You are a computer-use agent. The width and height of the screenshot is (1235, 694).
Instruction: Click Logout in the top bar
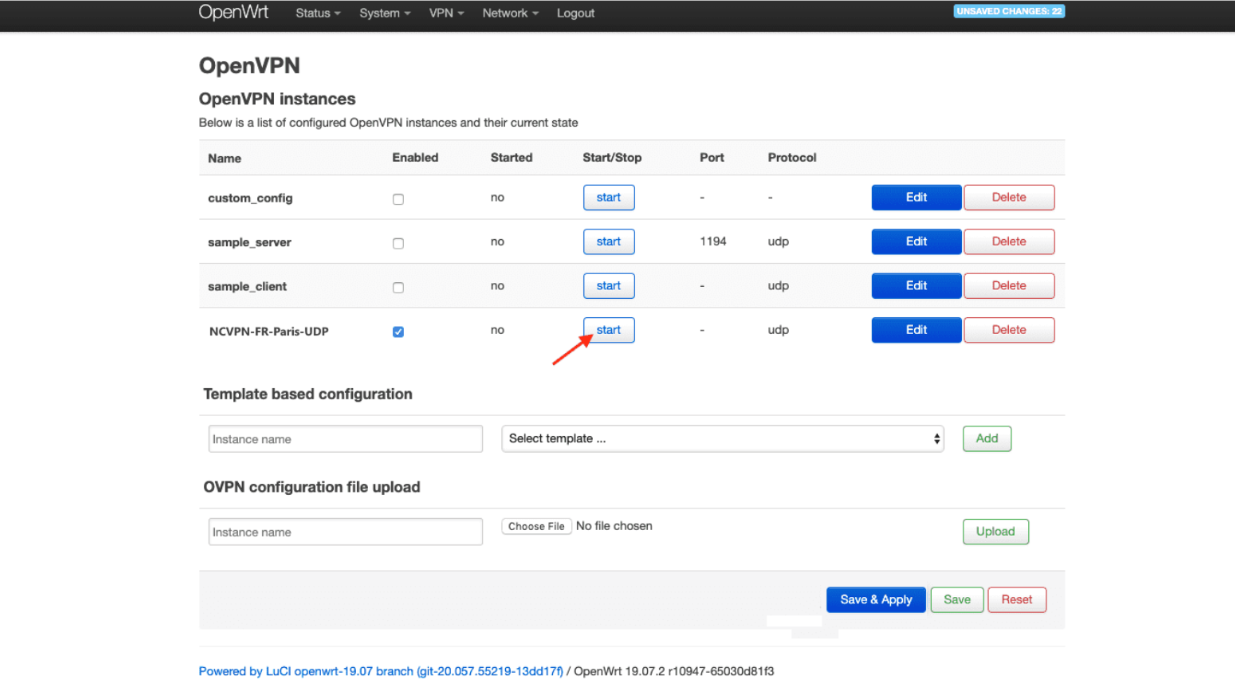(x=576, y=13)
